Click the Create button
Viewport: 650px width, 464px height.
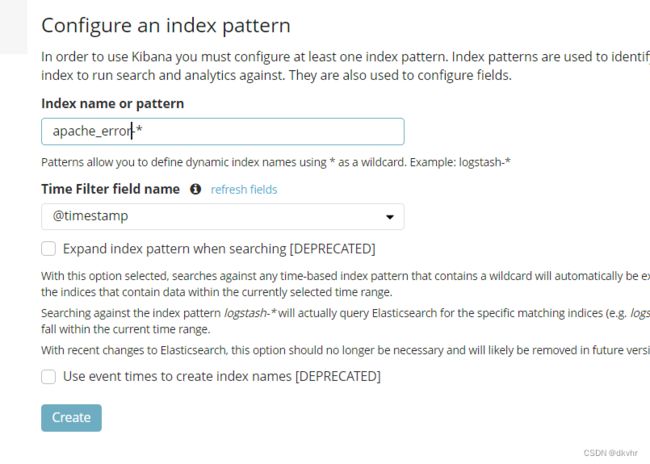point(71,418)
